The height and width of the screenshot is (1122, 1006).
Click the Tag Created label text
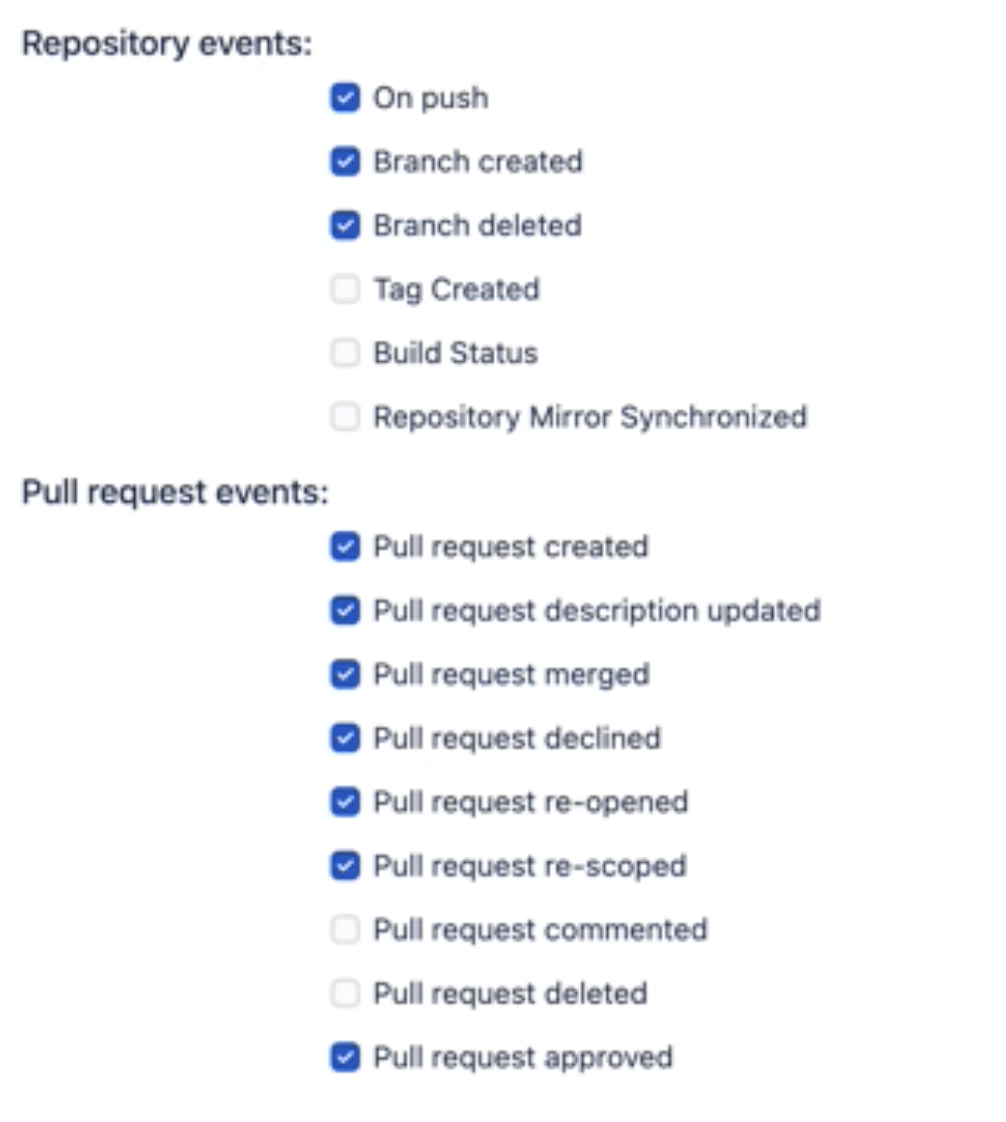point(455,289)
